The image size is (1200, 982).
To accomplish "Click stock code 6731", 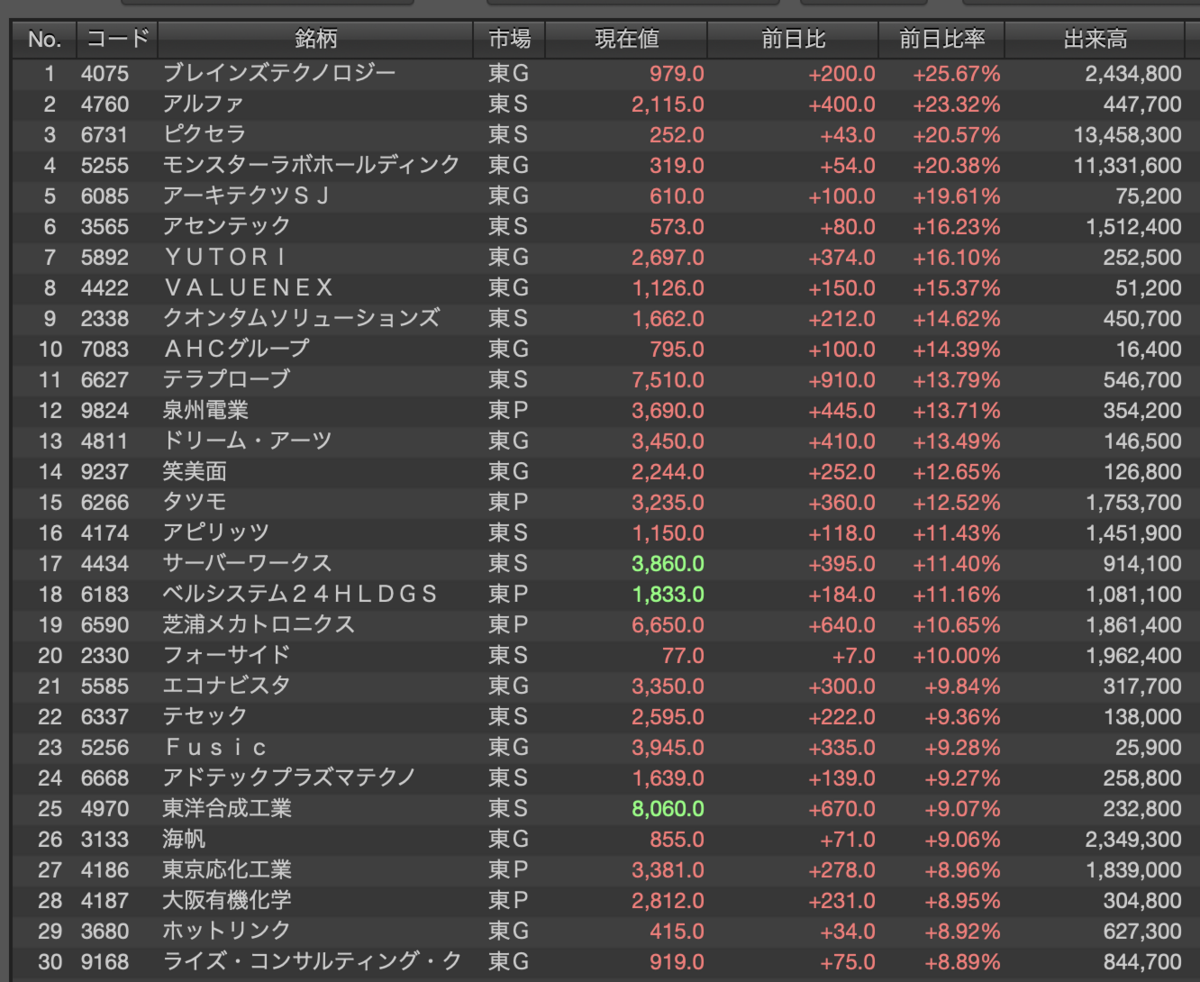I will pyautogui.click(x=104, y=135).
